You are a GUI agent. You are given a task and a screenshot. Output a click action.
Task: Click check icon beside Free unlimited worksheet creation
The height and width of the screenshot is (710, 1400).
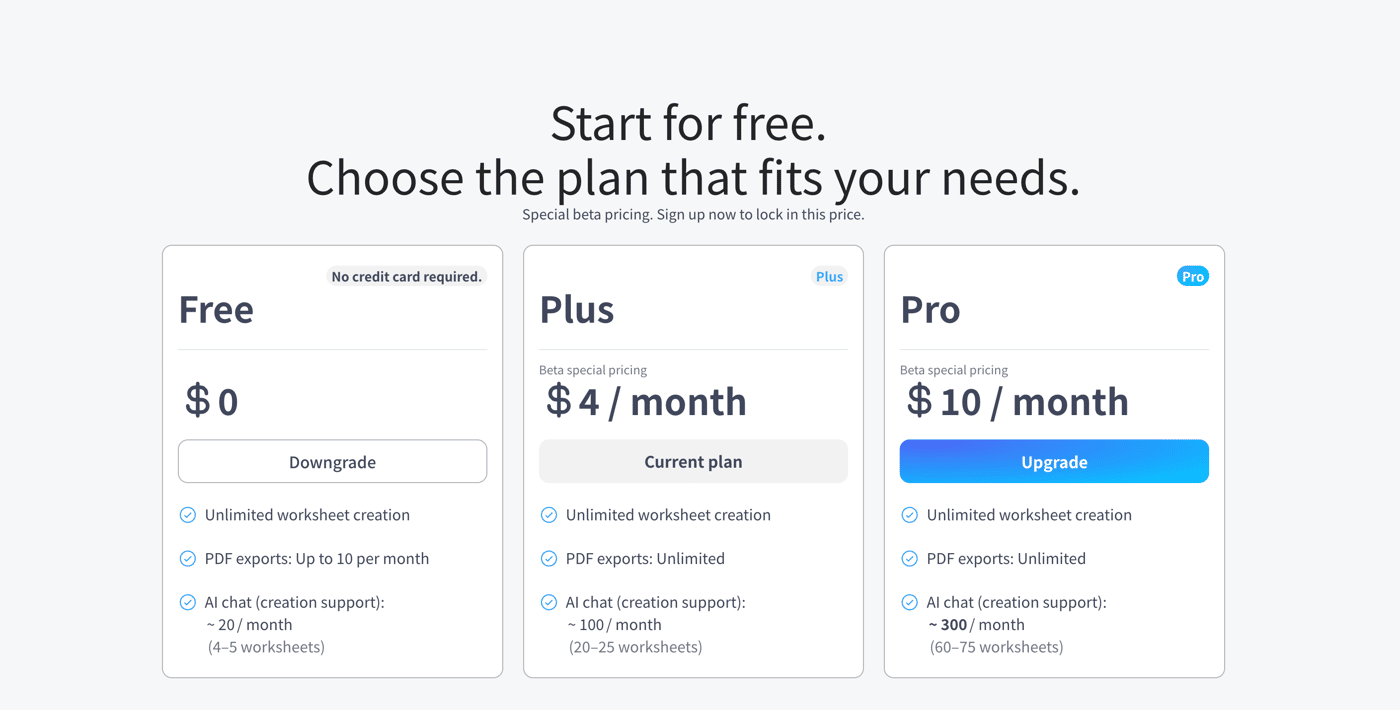click(x=187, y=515)
